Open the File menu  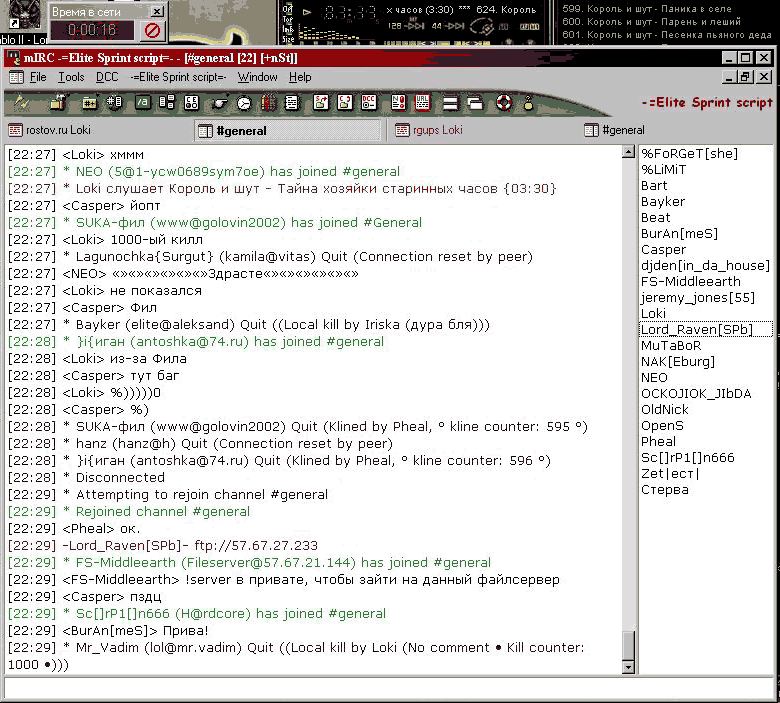click(x=38, y=77)
